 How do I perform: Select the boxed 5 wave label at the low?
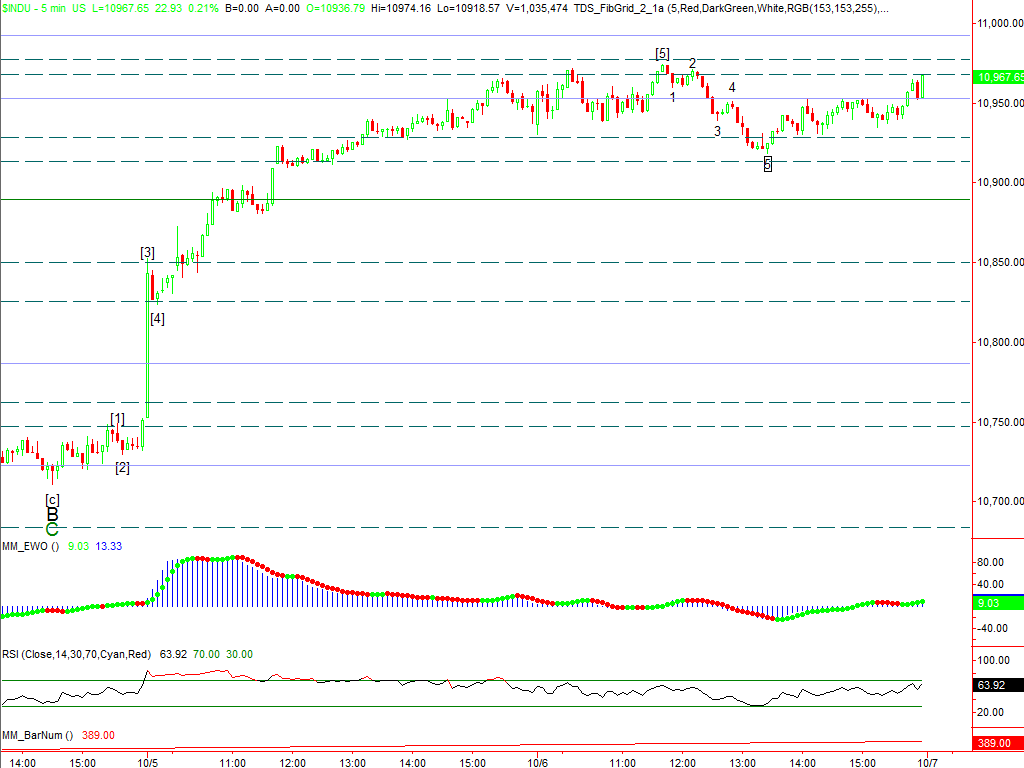tap(767, 164)
